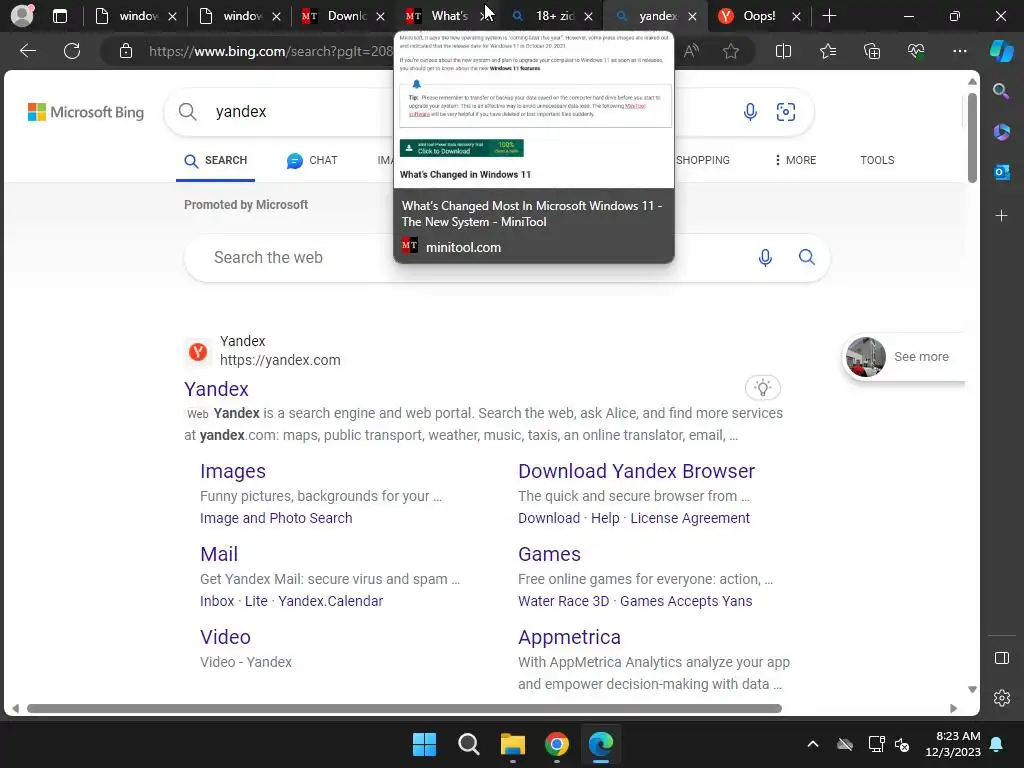1024x768 pixels.
Task: Open the Favorites list icon
Action: point(827,51)
